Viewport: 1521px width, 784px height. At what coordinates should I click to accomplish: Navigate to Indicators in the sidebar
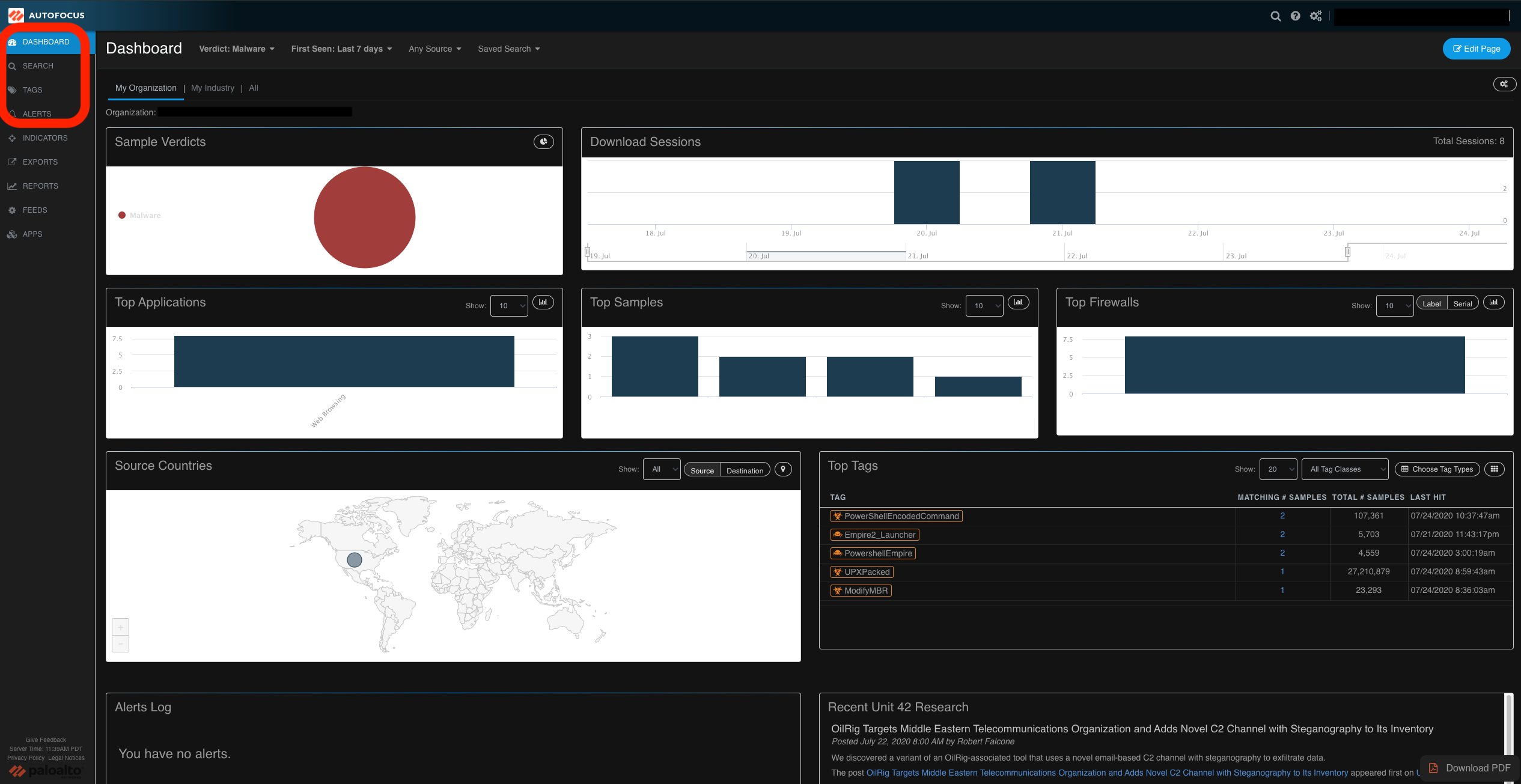[45, 138]
